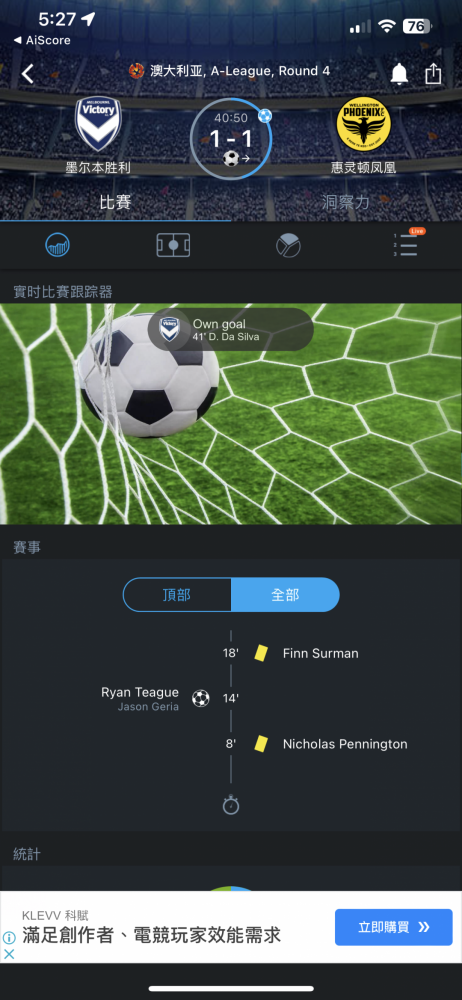Screen dimensions: 462x1000
Task: Open the live standings list icon
Action: 406,244
